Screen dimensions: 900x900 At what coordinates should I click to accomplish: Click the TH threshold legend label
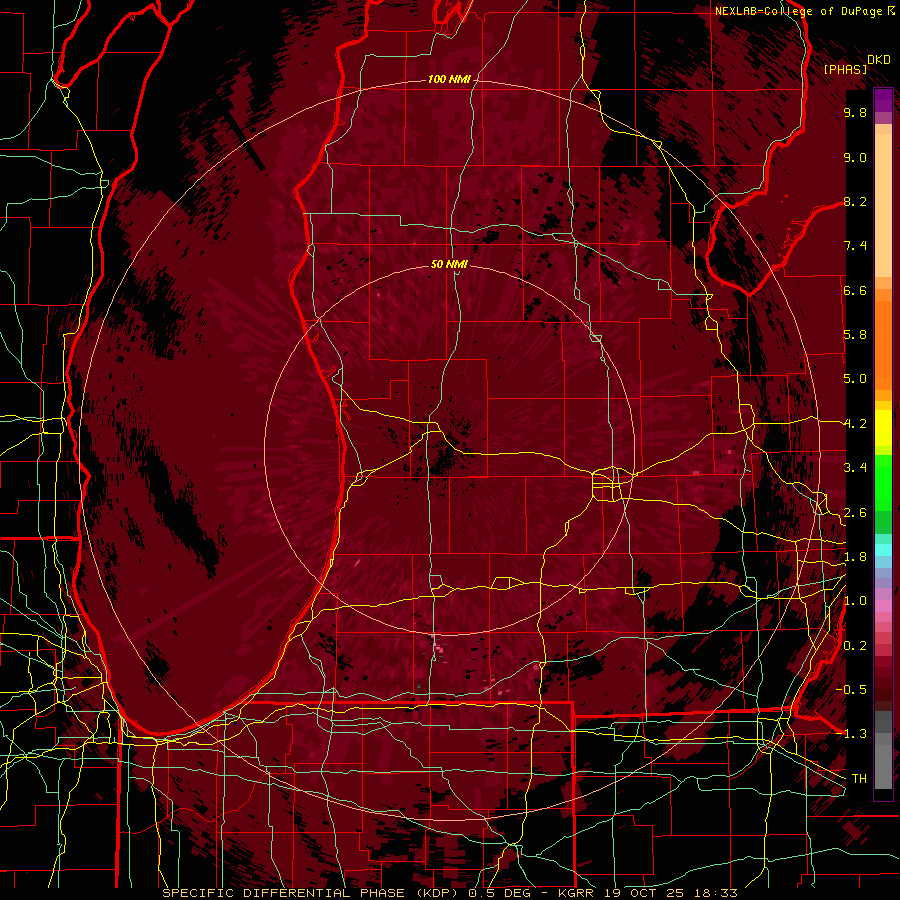859,779
